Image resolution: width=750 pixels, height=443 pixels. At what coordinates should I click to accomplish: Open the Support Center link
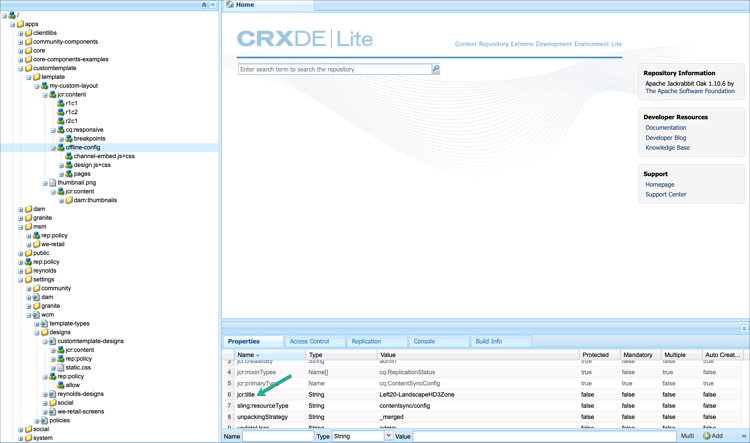pyautogui.click(x=665, y=195)
